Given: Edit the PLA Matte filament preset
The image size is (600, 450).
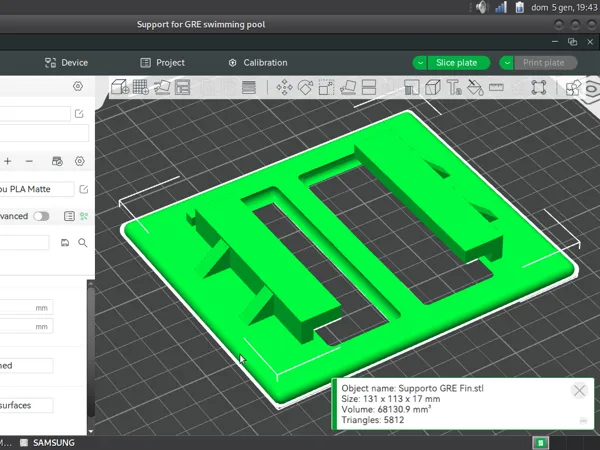Looking at the screenshot, I should tap(83, 189).
